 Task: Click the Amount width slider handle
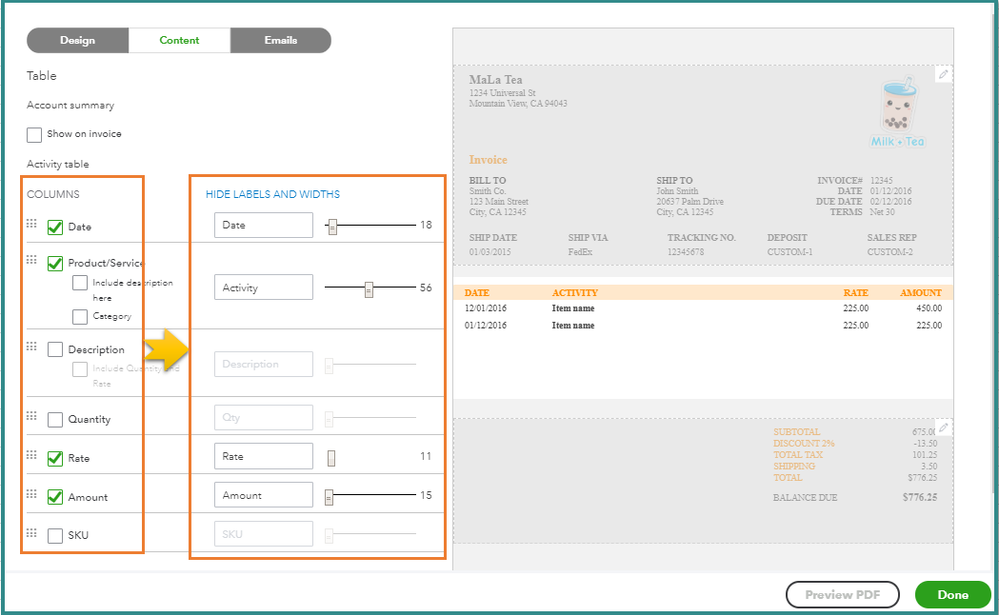329,496
